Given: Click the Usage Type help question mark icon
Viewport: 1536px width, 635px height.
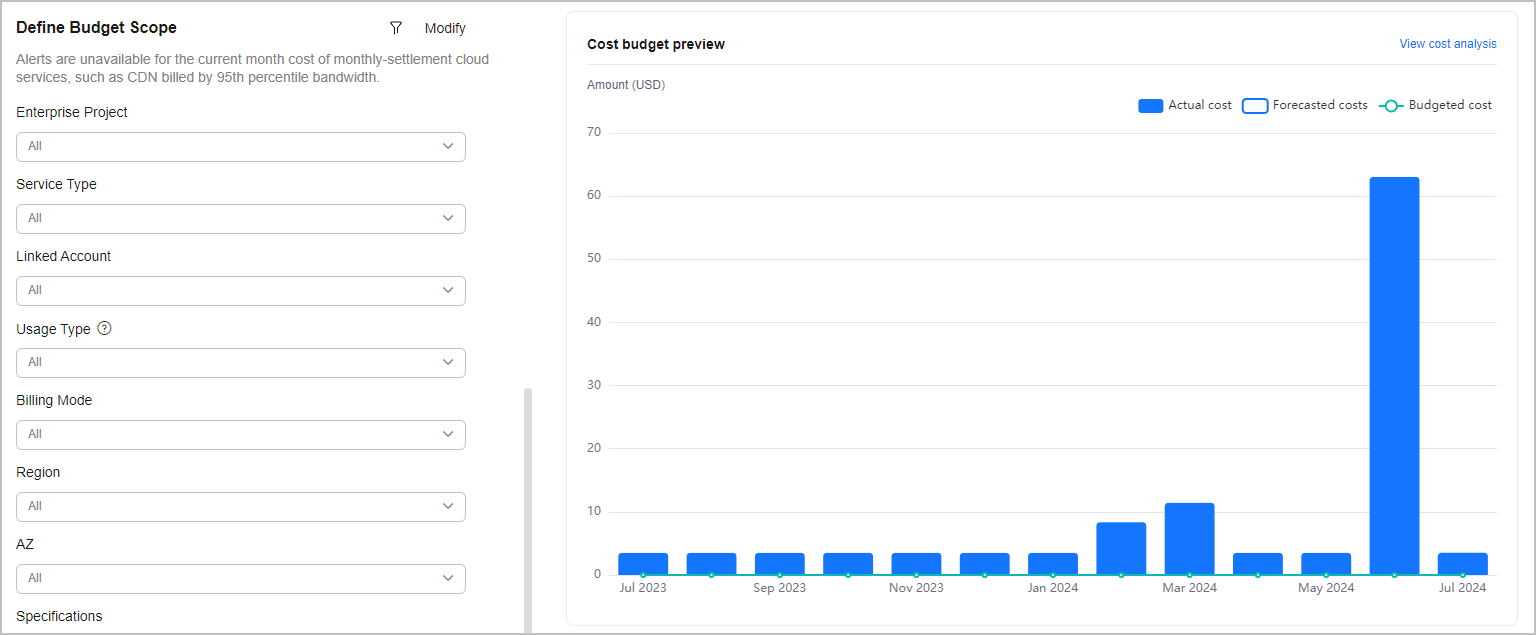Looking at the screenshot, I should (104, 328).
